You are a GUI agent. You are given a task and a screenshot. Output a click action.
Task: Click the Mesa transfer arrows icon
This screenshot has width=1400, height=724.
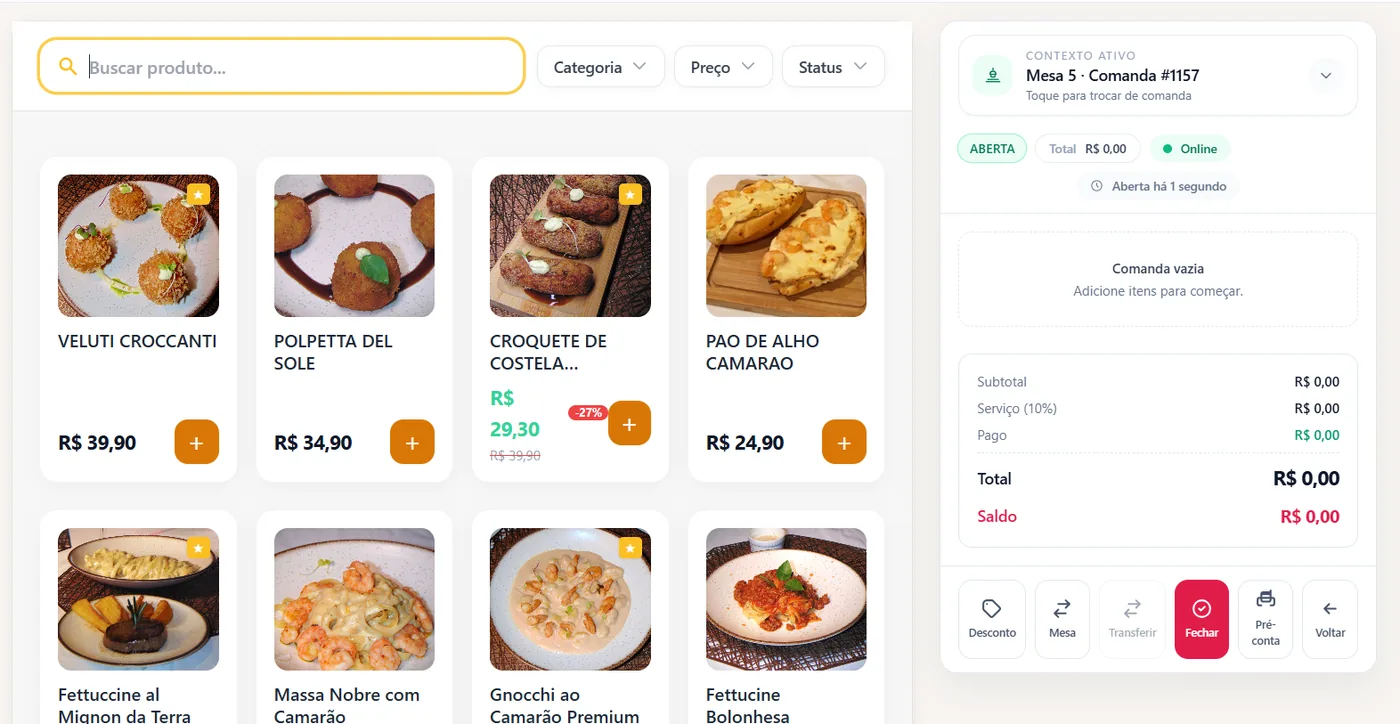pyautogui.click(x=1061, y=607)
